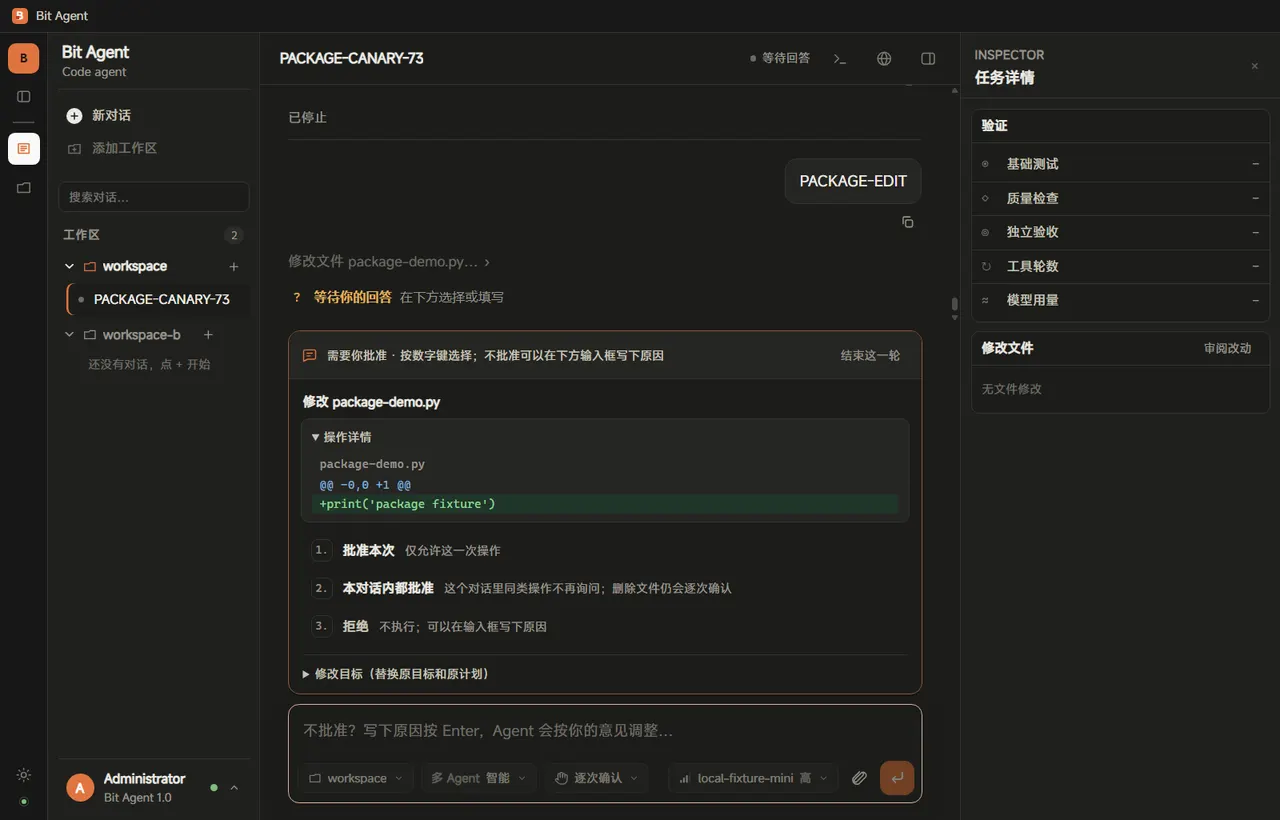Choose option 3 拒绝
This screenshot has width=1280, height=820.
point(605,627)
